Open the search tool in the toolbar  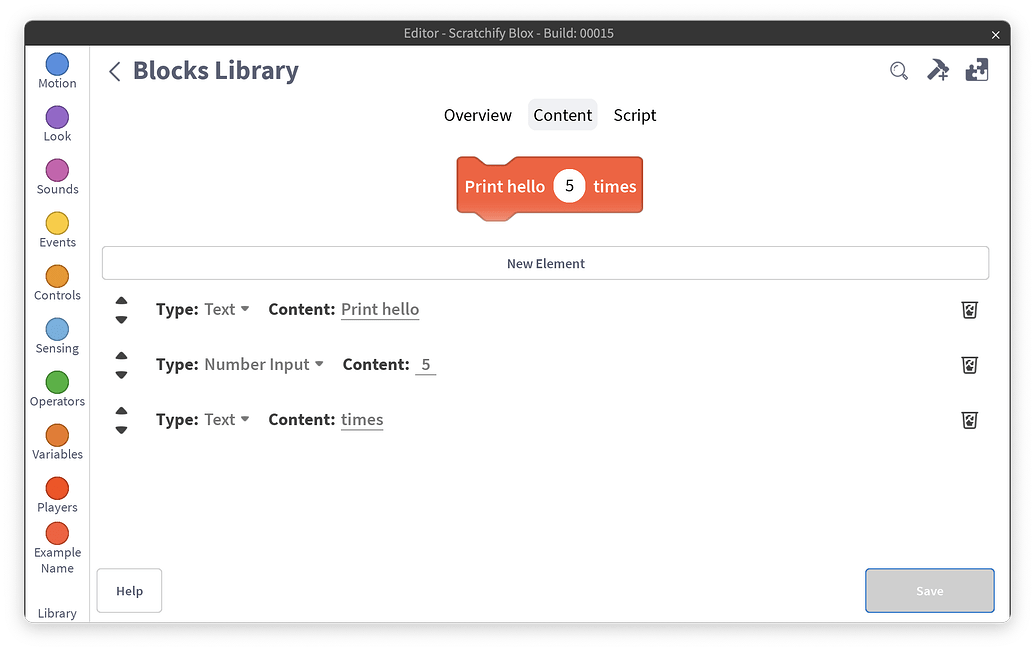[898, 70]
